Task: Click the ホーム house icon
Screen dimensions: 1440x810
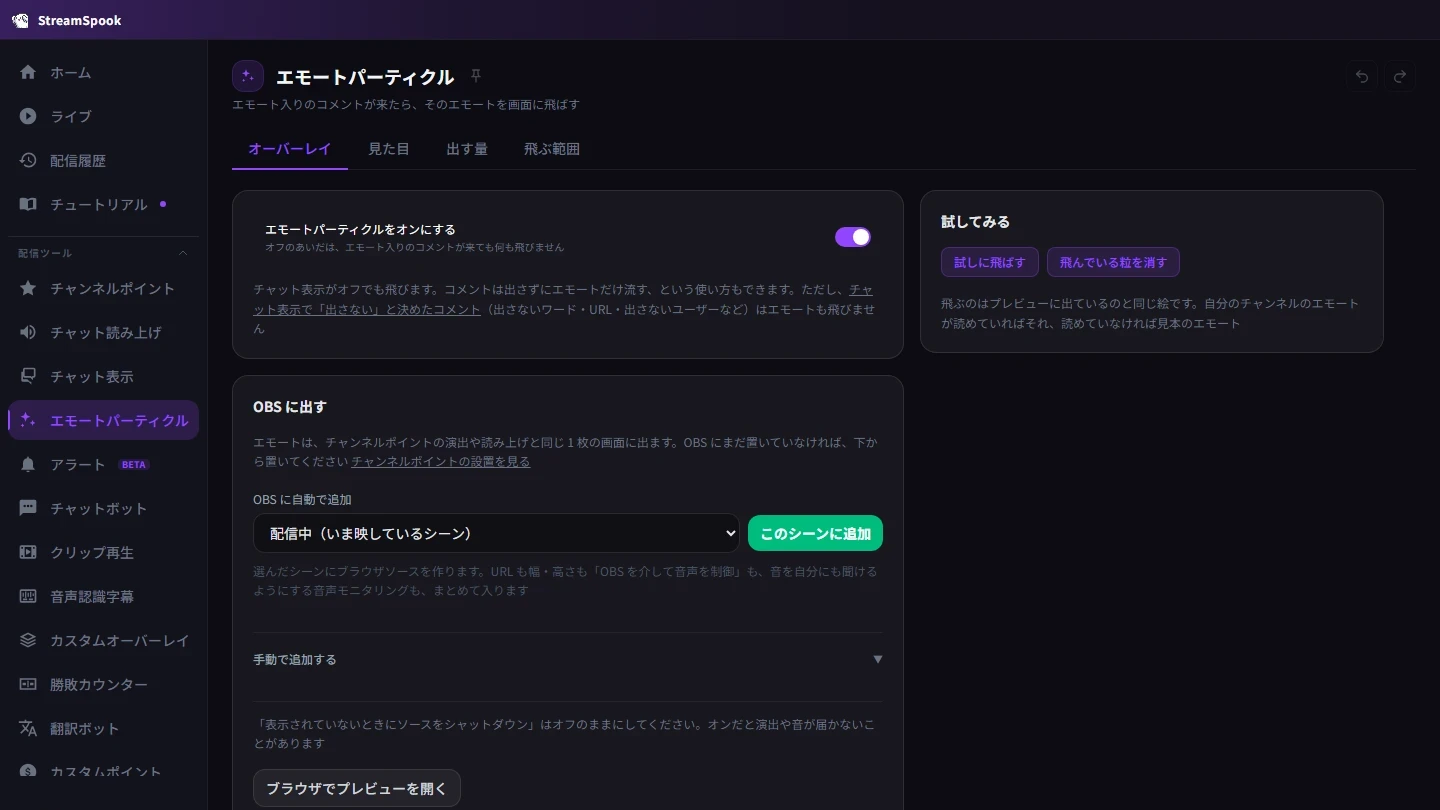Action: point(28,72)
